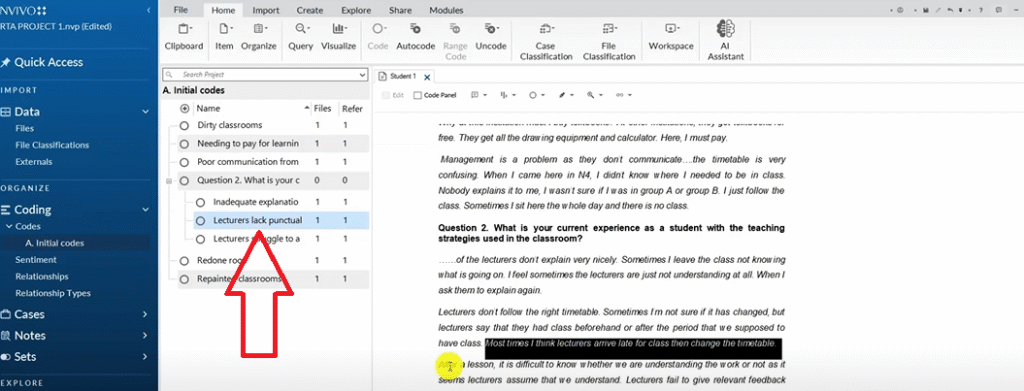Collapse the Codes folder in sidebar
The width and height of the screenshot is (1024, 391).
click(x=9, y=227)
